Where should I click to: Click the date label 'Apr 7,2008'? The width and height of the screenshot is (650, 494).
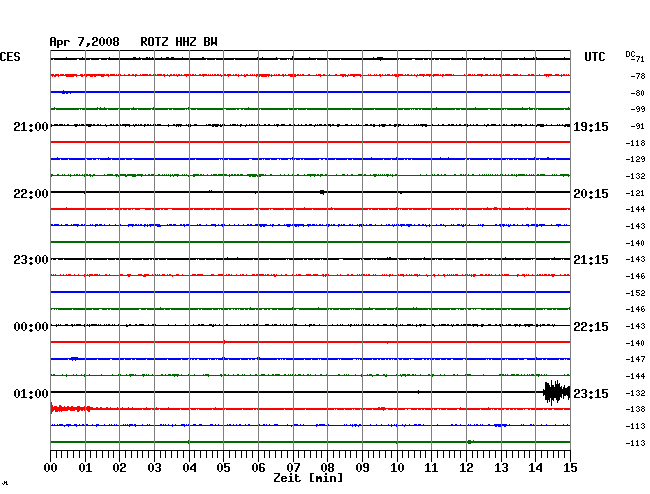tap(85, 42)
